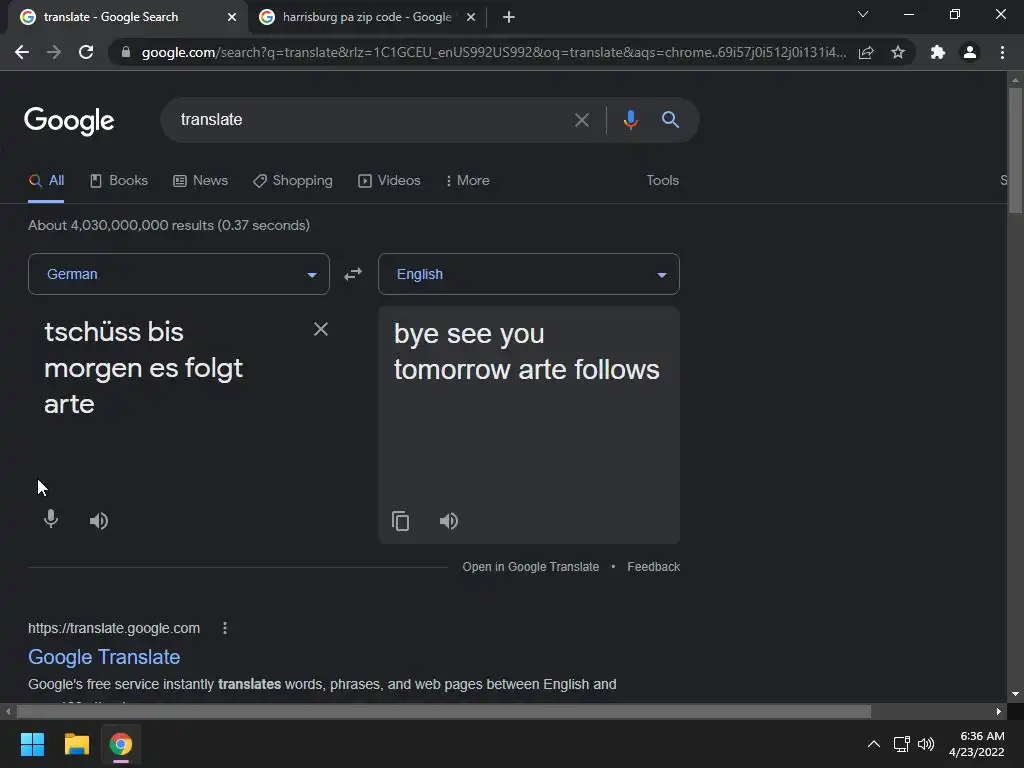View site information via the lock icon

pos(125,52)
